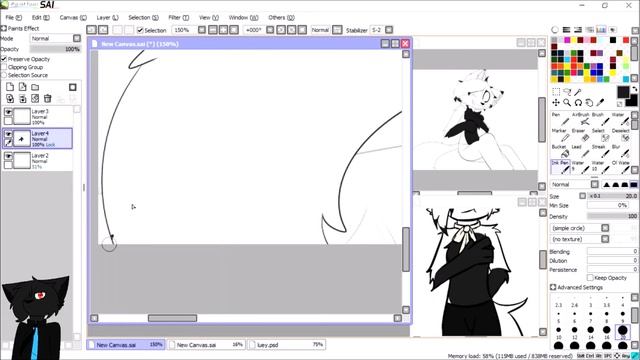Viewport: 640px width, 360px height.
Task: Click the redo arrow button
Action: 103,30
